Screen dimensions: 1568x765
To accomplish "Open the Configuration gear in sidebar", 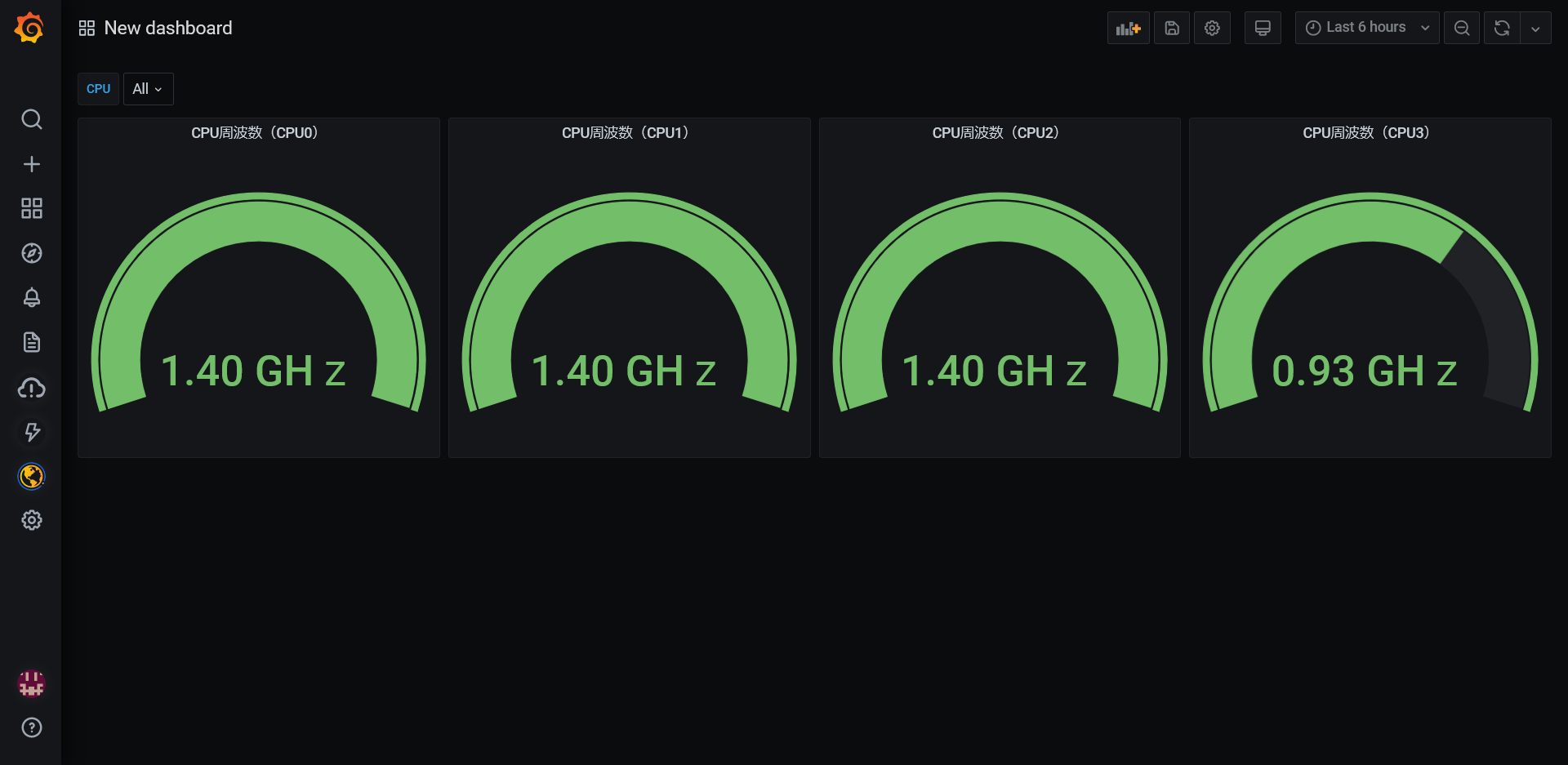I will coord(31,520).
